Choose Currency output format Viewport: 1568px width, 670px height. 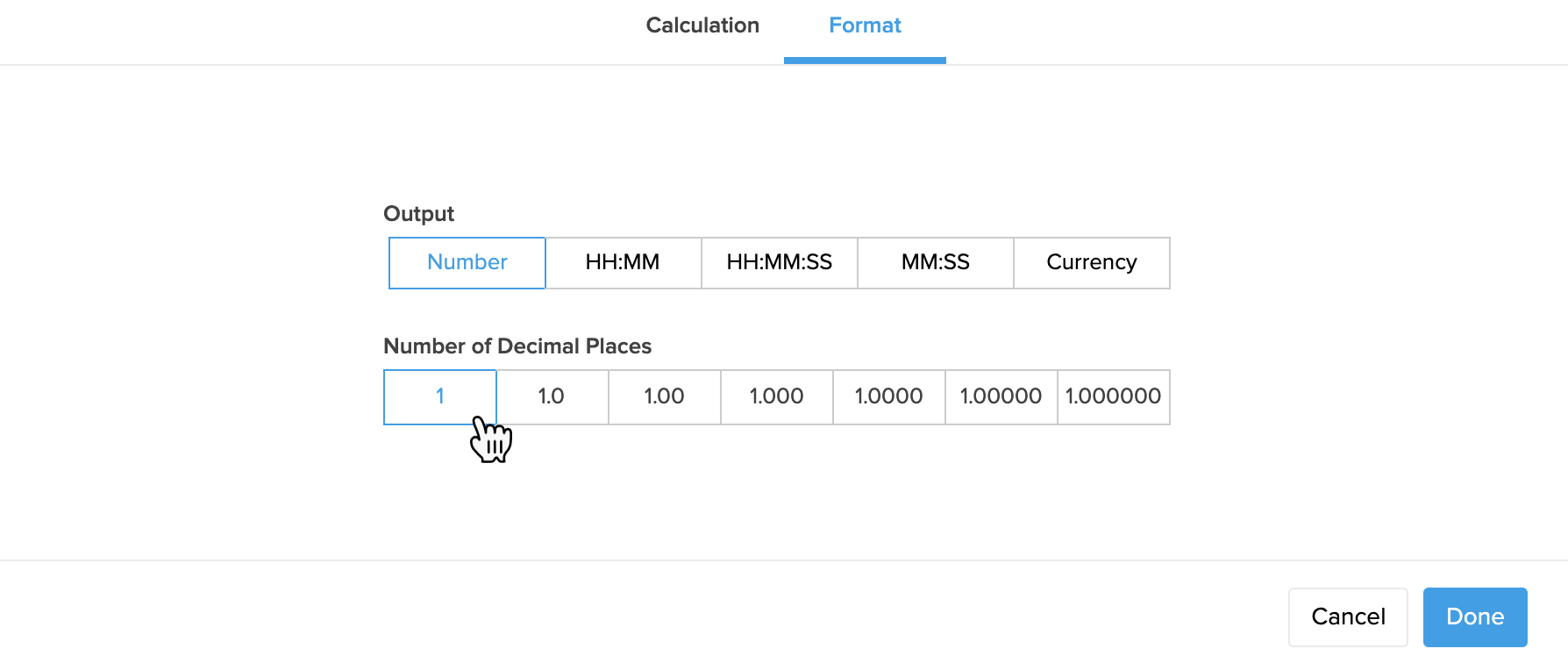coord(1092,262)
